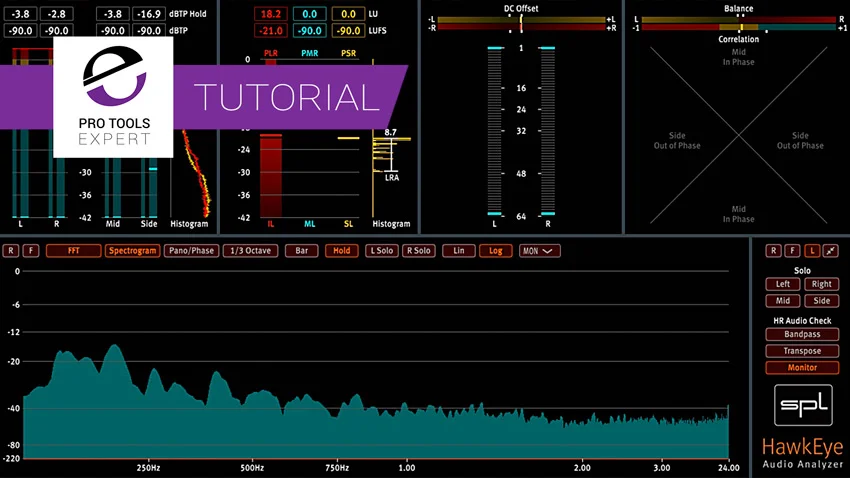Click the PSR label
This screenshot has height=478, width=850.
(x=348, y=53)
